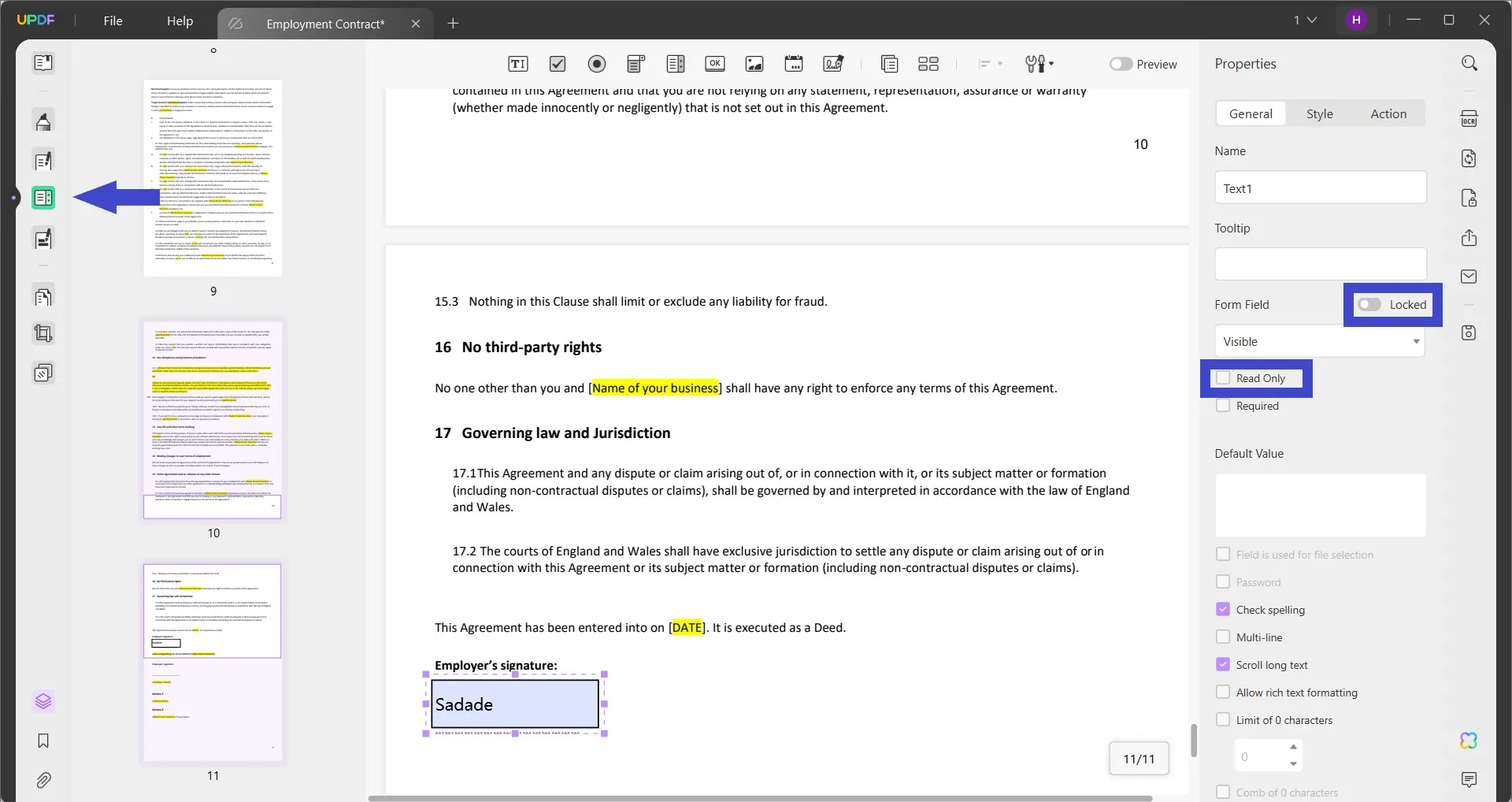Viewport: 1512px width, 802px height.
Task: Click the Search magnifier icon
Action: (1469, 63)
